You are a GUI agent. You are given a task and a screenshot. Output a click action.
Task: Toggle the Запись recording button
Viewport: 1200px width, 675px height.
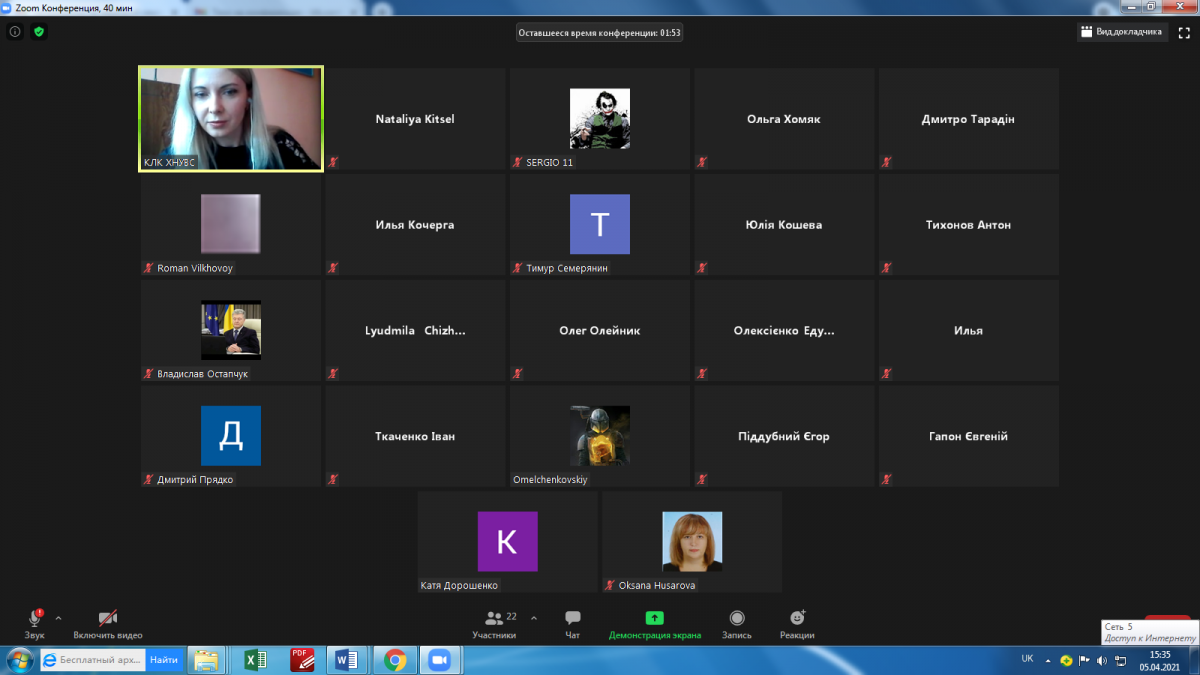tap(737, 624)
